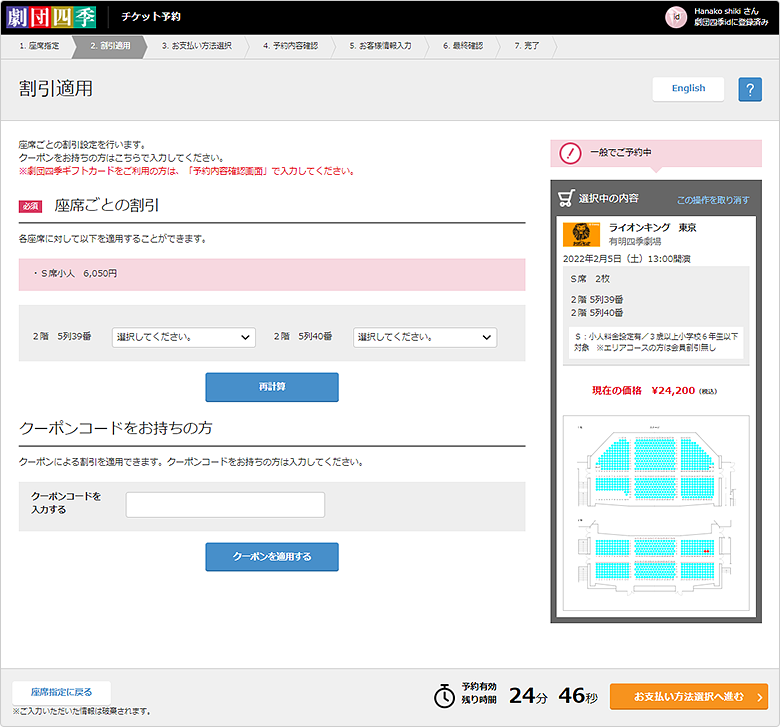The height and width of the screenshot is (727, 780).
Task: Click the red gift card notice text
Action: coord(187,171)
